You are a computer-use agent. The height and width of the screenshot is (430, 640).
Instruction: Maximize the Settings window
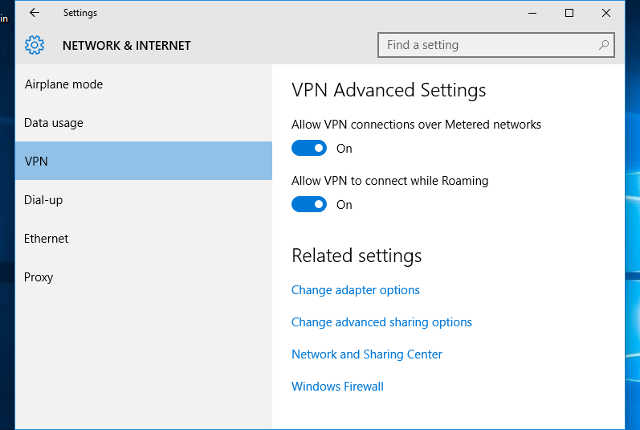click(x=569, y=13)
